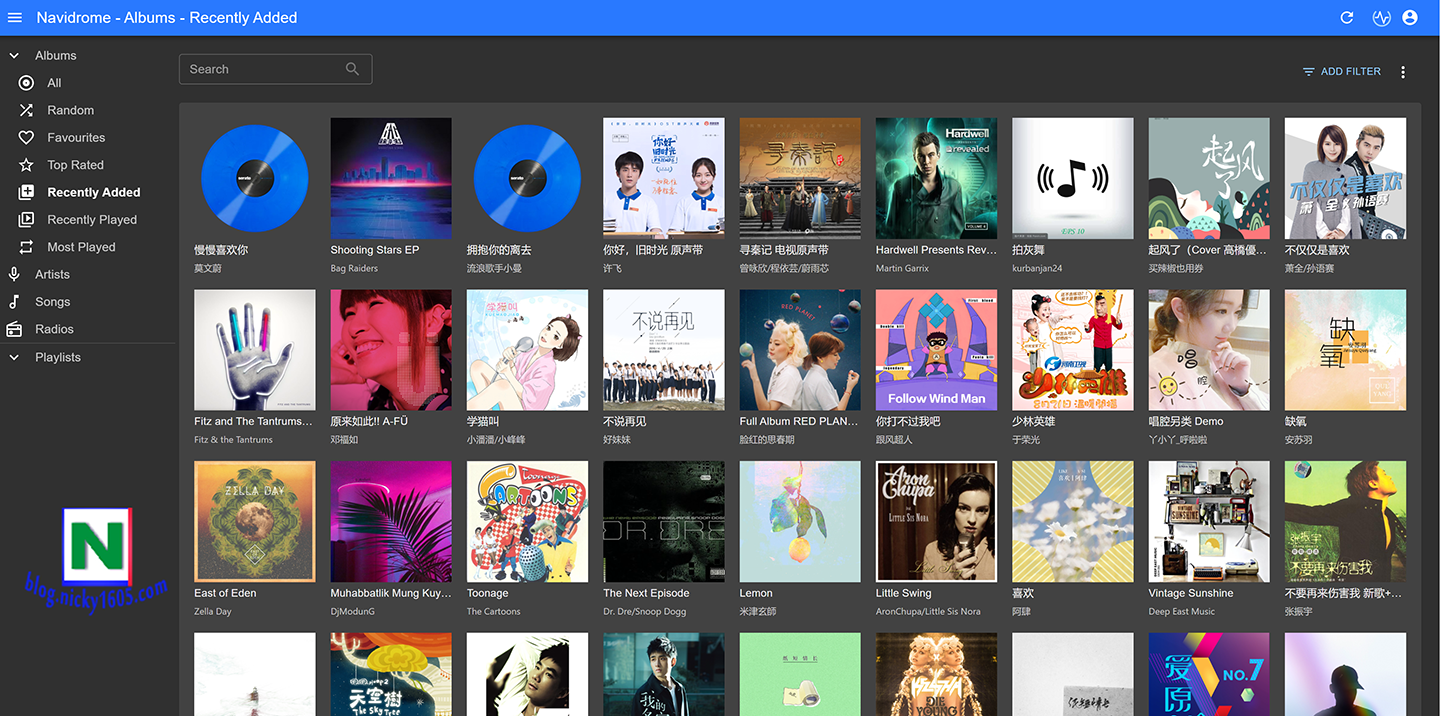Open the Vintage Sunshine album cover
The width and height of the screenshot is (1440, 716).
coord(1209,521)
